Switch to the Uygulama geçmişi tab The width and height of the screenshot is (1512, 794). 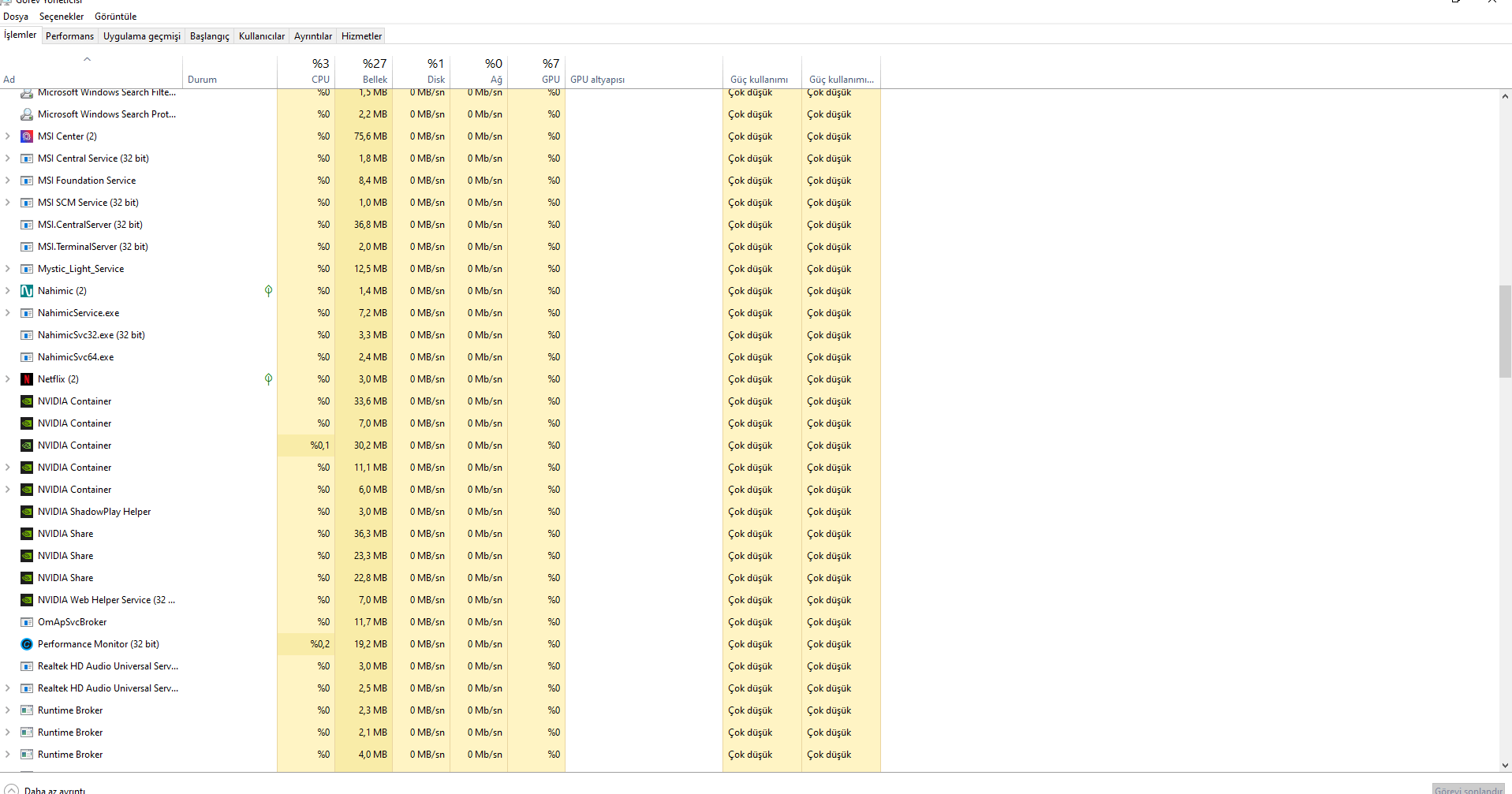click(x=142, y=36)
